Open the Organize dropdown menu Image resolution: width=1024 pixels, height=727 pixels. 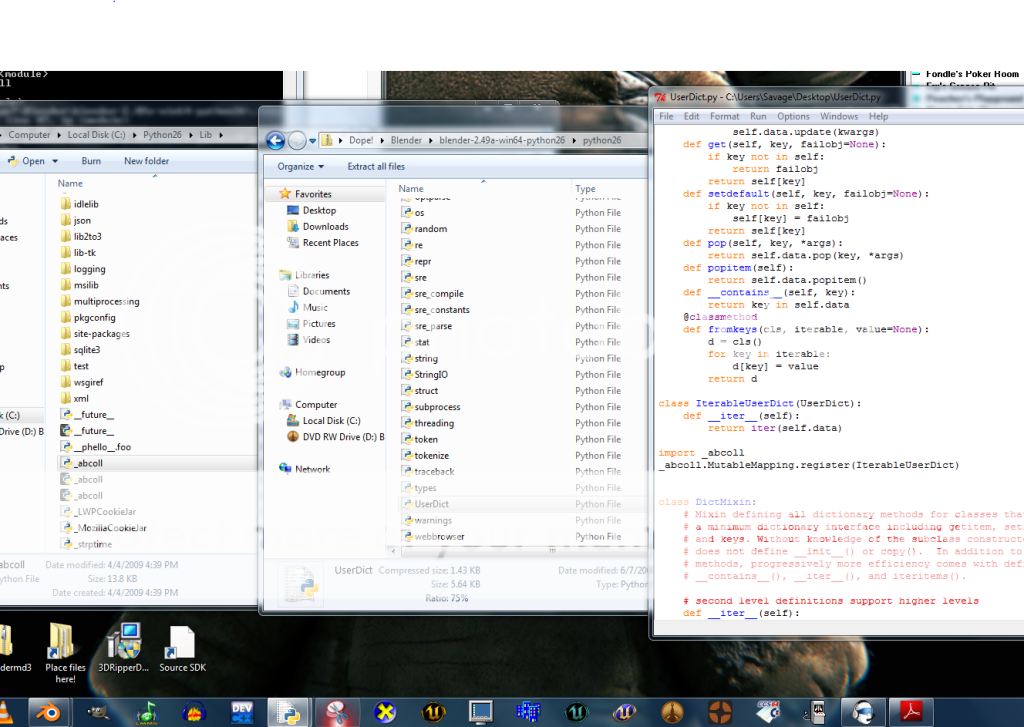point(300,167)
